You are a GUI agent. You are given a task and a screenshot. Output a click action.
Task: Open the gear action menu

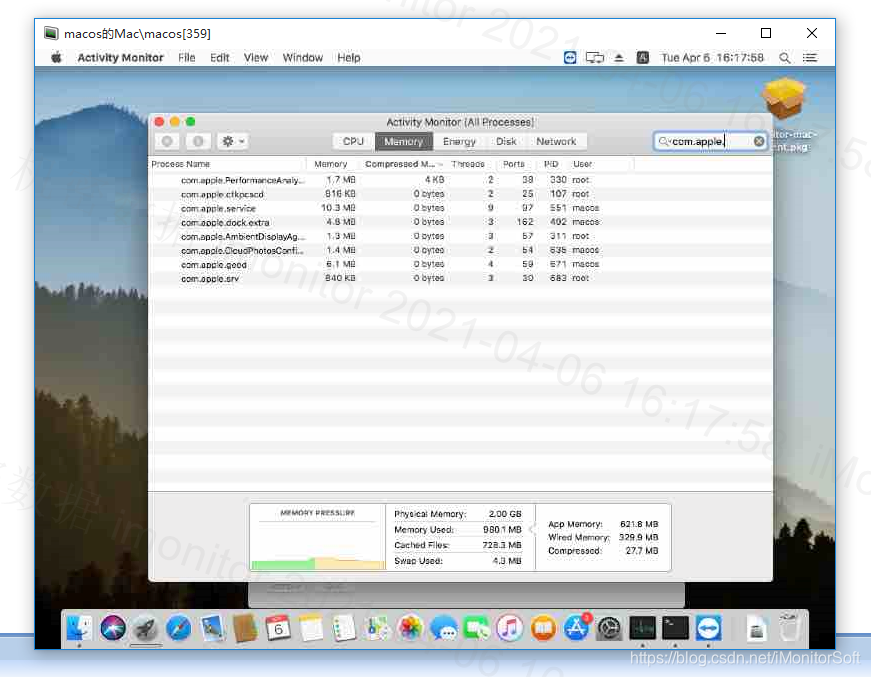click(x=232, y=141)
